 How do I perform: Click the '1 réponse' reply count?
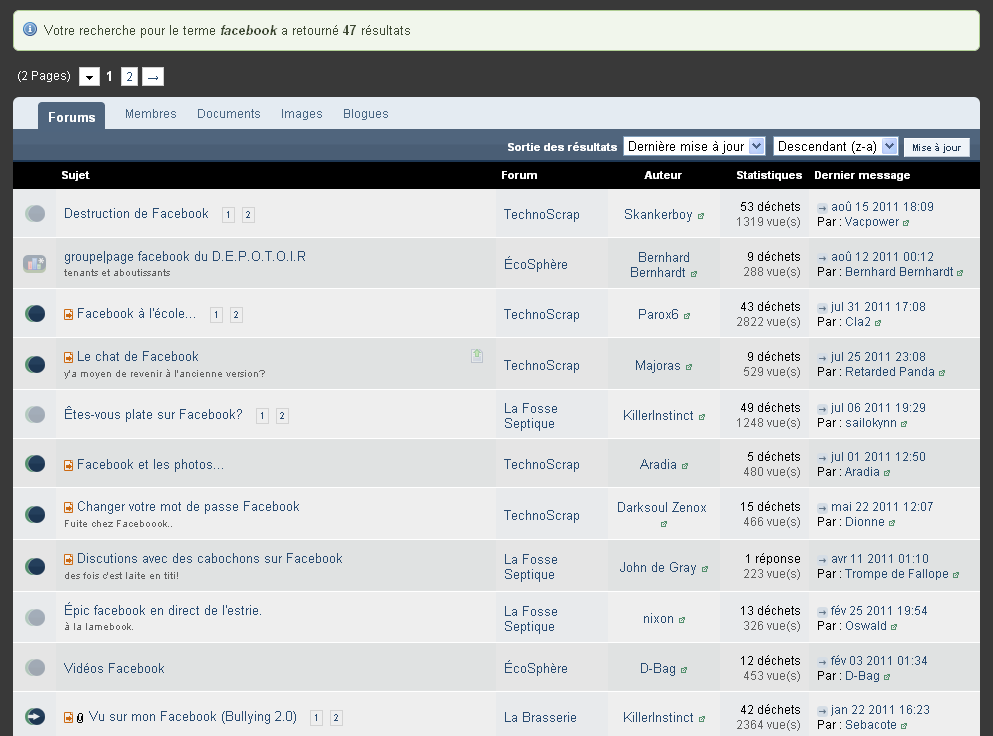[x=773, y=559]
